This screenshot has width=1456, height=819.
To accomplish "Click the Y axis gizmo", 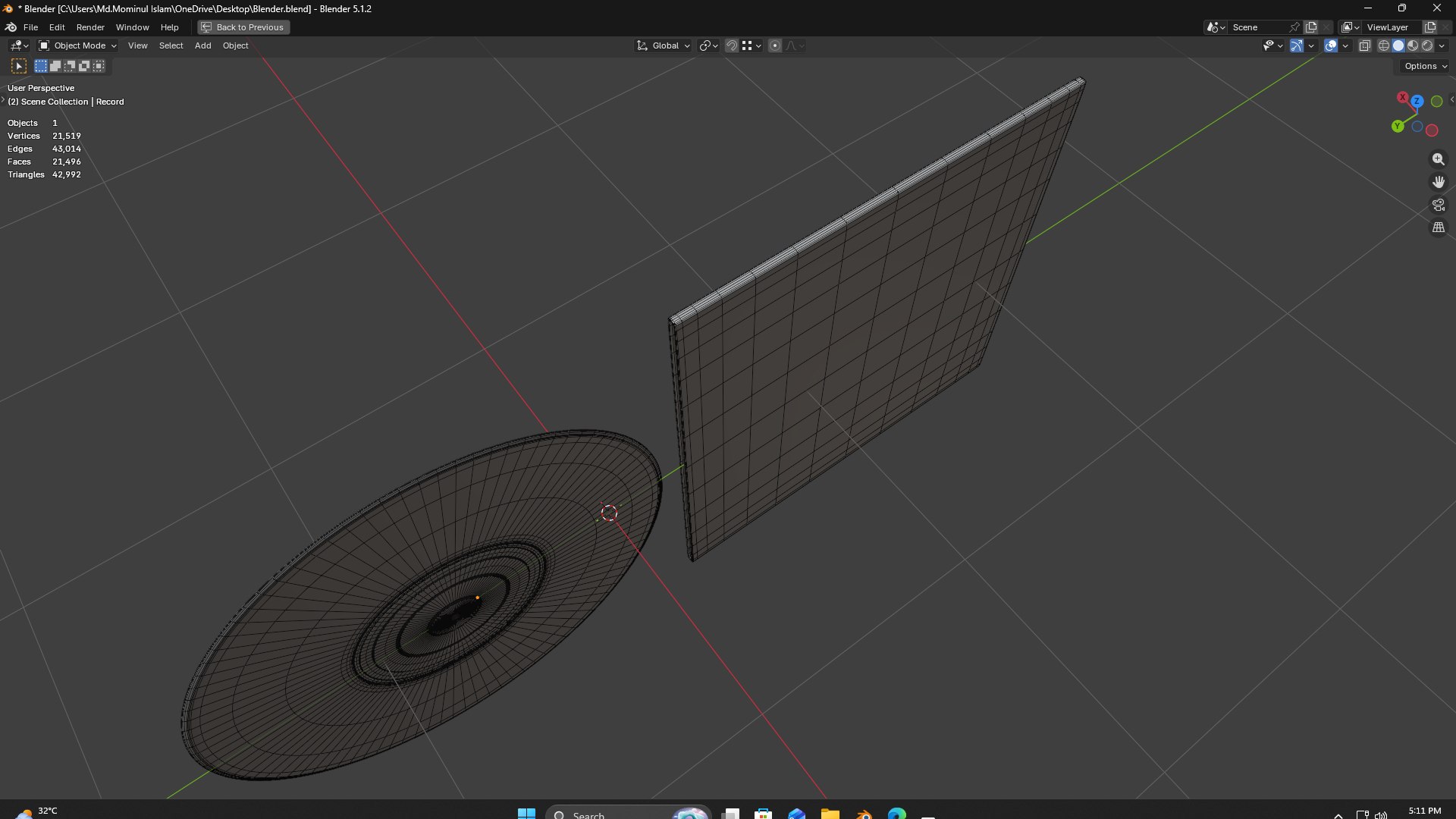I will pos(1398,127).
